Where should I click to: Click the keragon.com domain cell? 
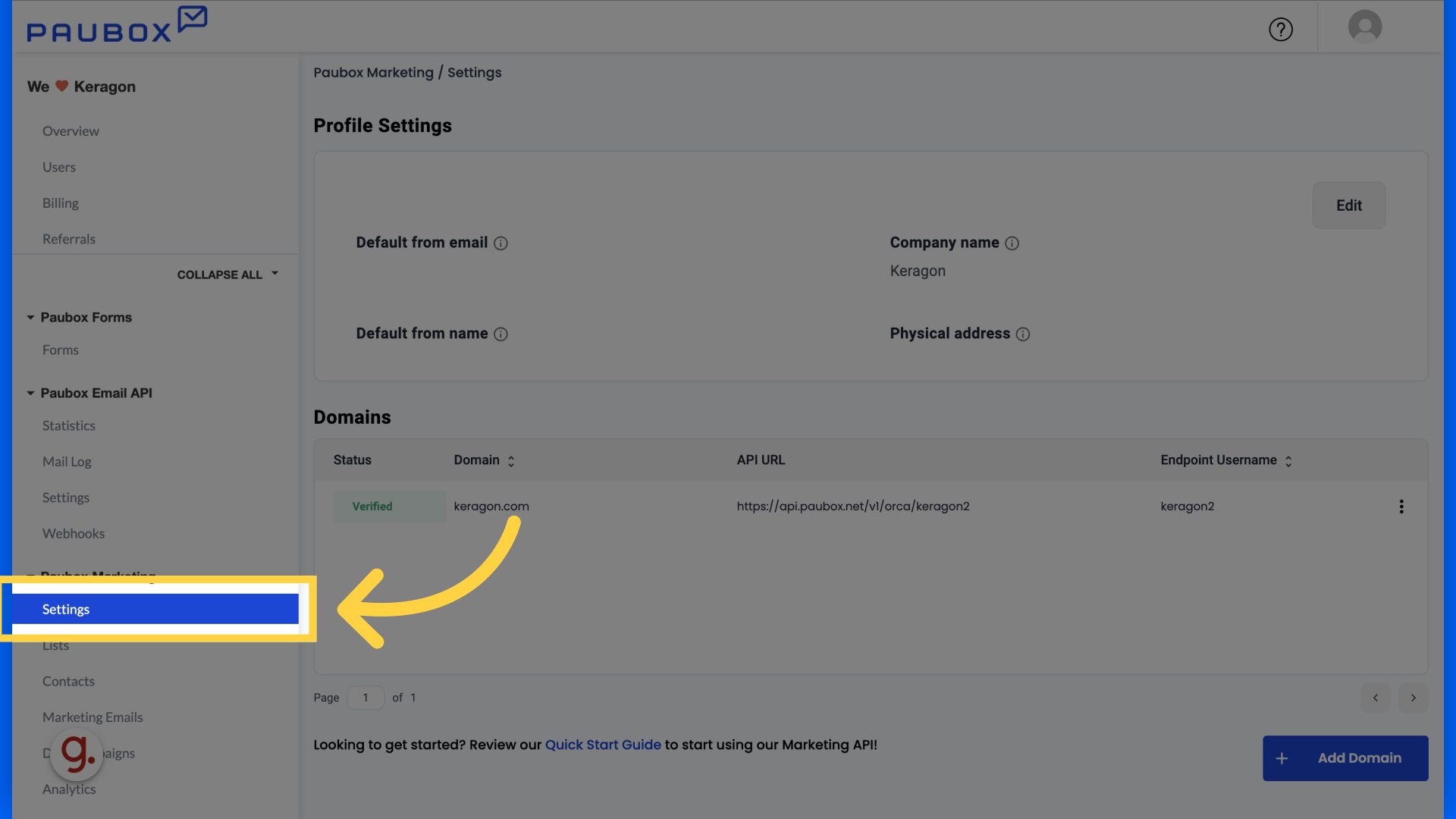coord(491,507)
